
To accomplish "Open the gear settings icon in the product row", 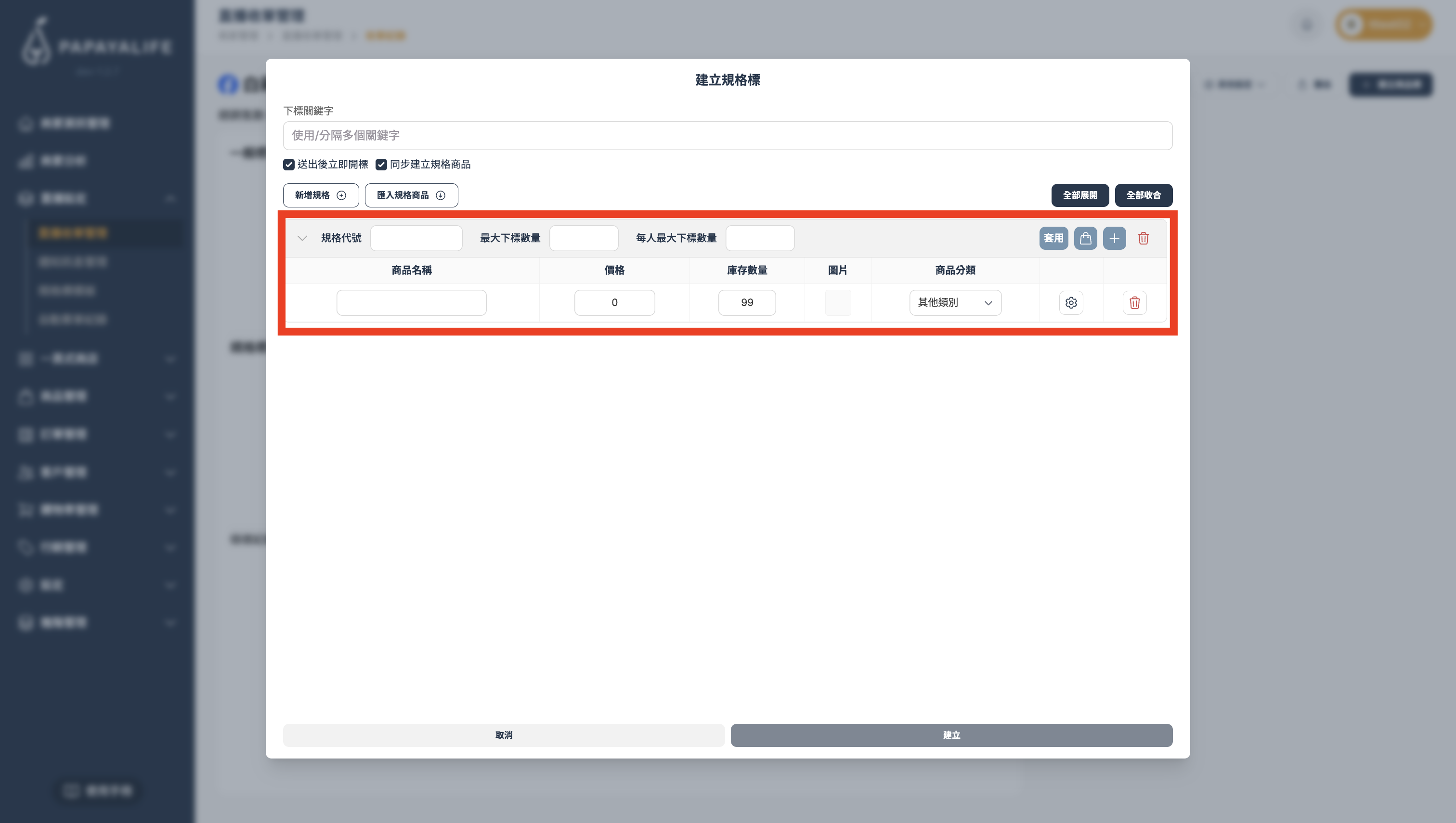I will pyautogui.click(x=1071, y=302).
